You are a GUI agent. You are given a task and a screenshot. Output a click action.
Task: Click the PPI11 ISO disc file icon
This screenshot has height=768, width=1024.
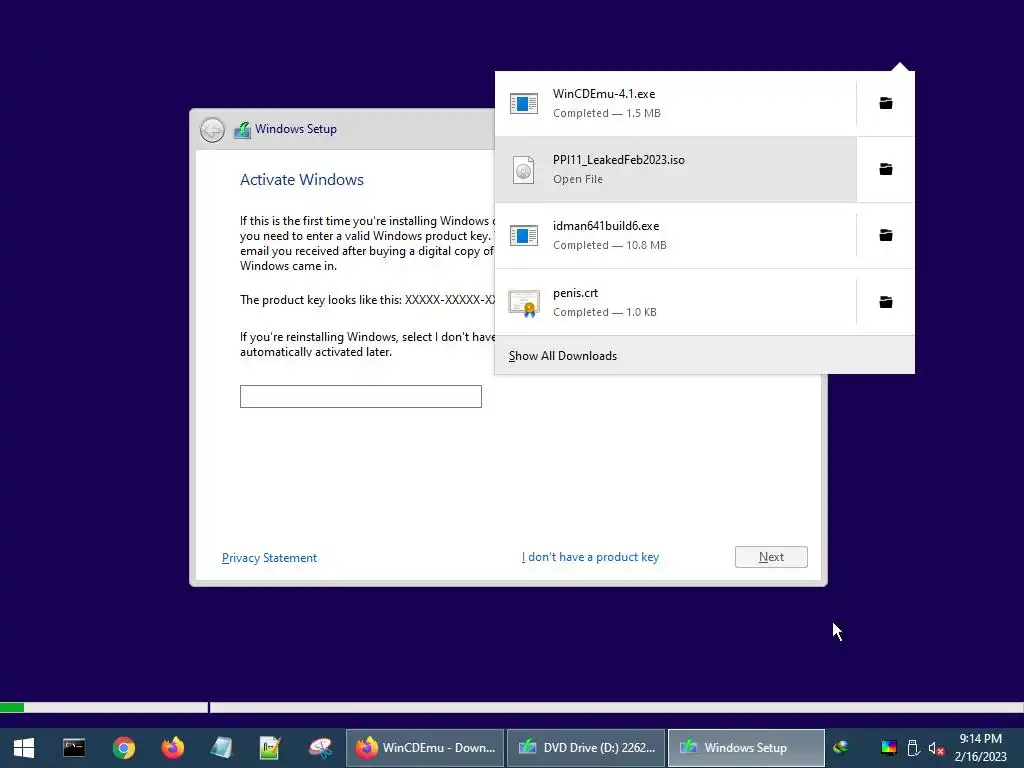[x=524, y=170]
